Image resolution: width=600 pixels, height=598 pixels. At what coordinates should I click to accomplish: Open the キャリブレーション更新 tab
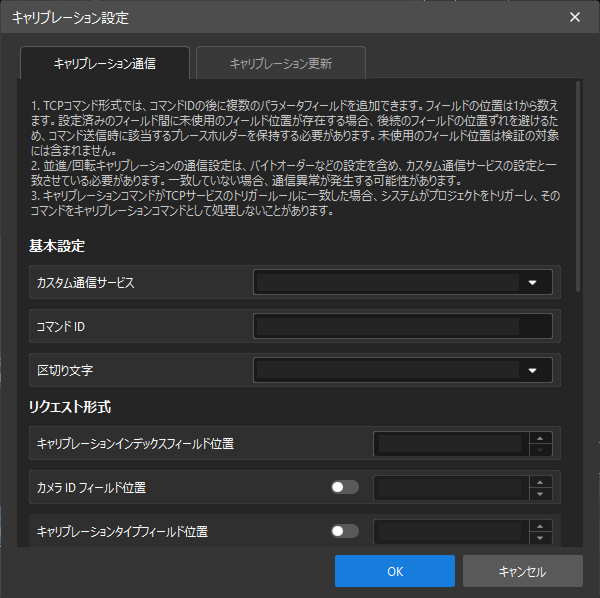pyautogui.click(x=281, y=63)
